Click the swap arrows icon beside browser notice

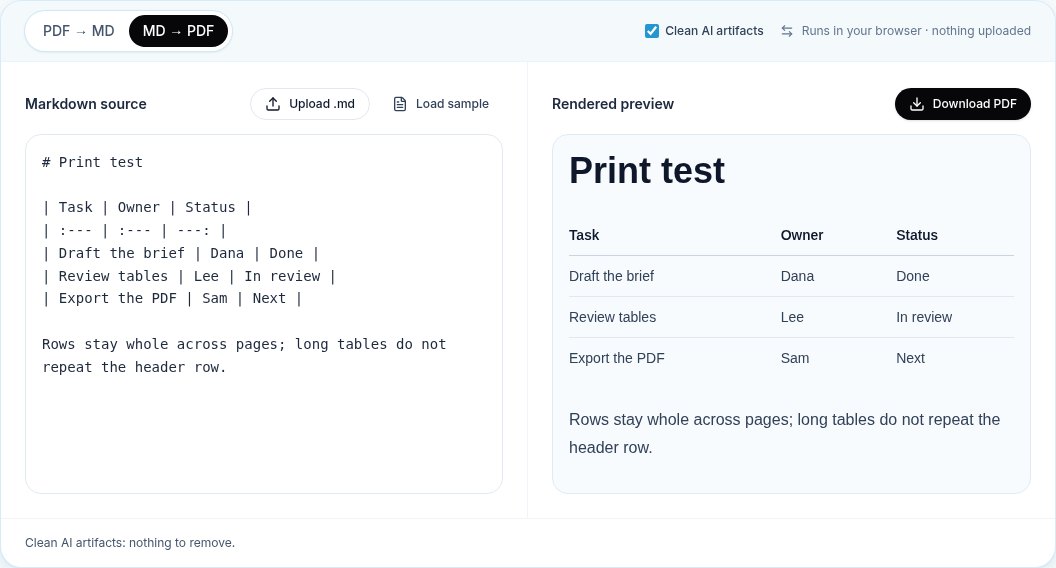point(787,31)
